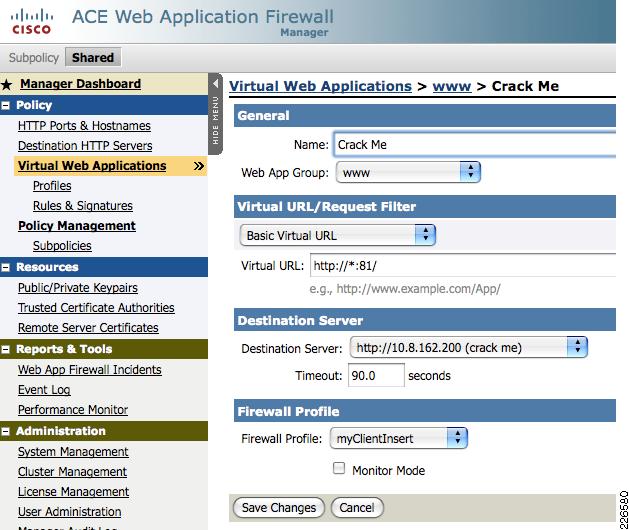Collapse the Reports & Tools section
629x530 pixels.
pyautogui.click(x=6, y=349)
